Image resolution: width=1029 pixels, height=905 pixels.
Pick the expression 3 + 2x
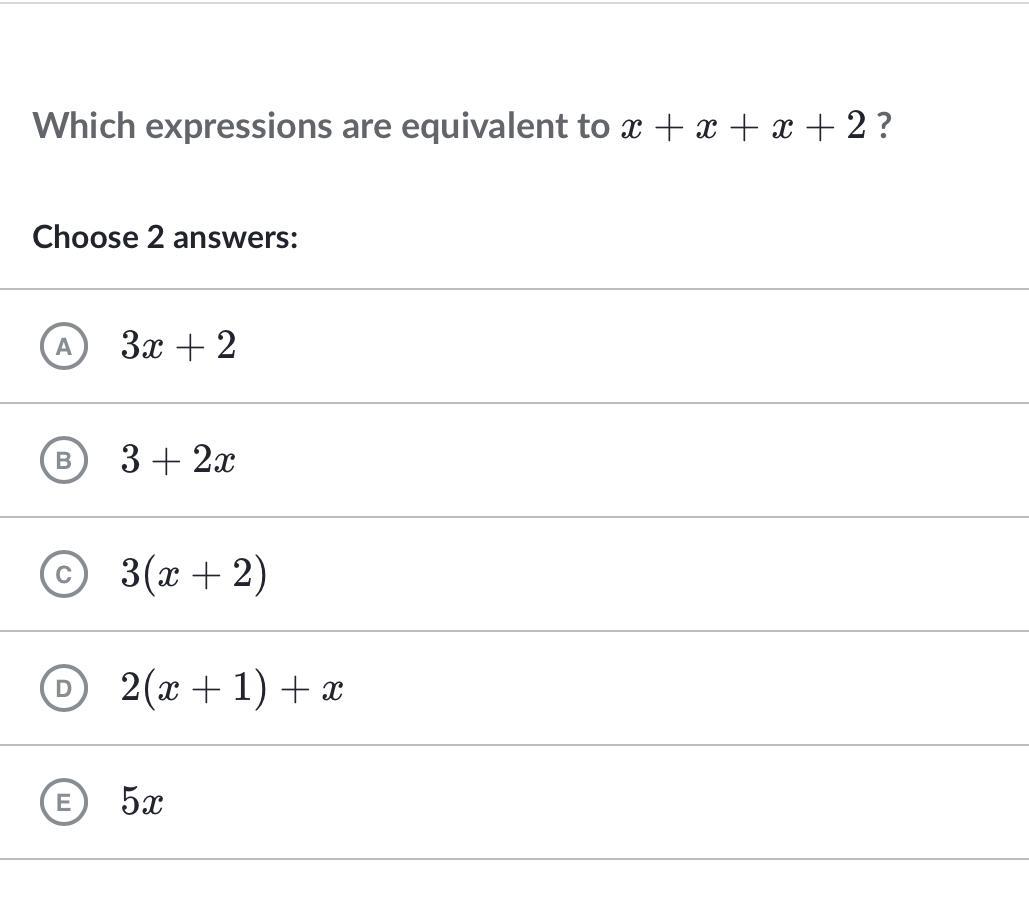[x=178, y=459]
